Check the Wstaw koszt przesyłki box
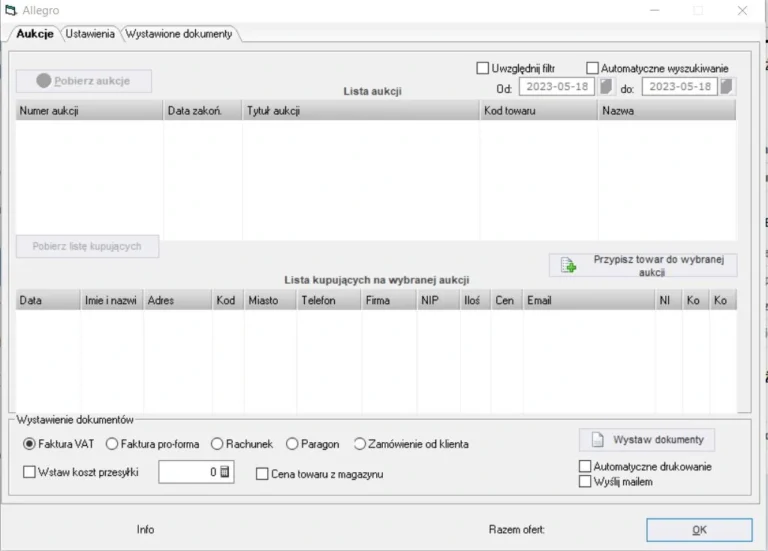This screenshot has width=768, height=551. 29,472
